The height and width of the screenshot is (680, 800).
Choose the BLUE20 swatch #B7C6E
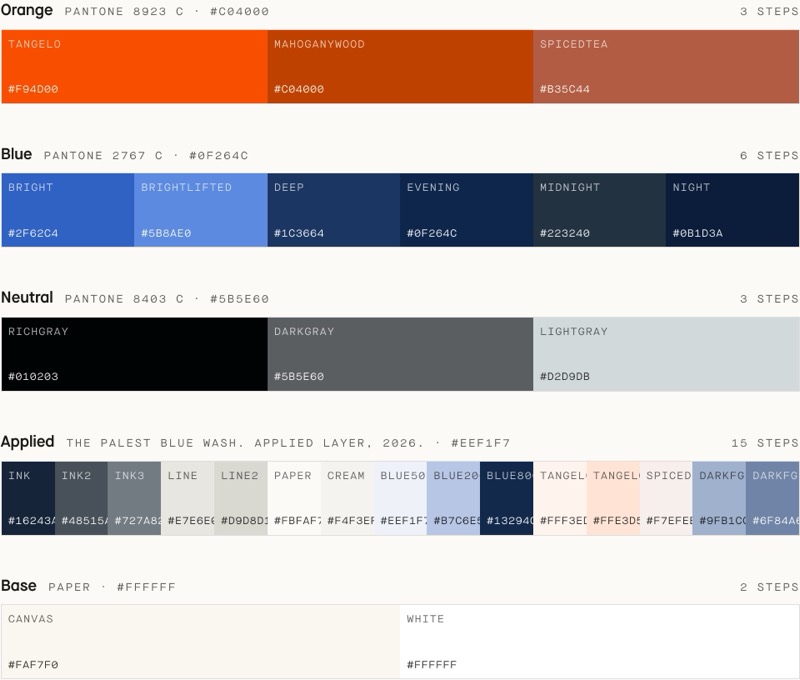[x=454, y=498]
